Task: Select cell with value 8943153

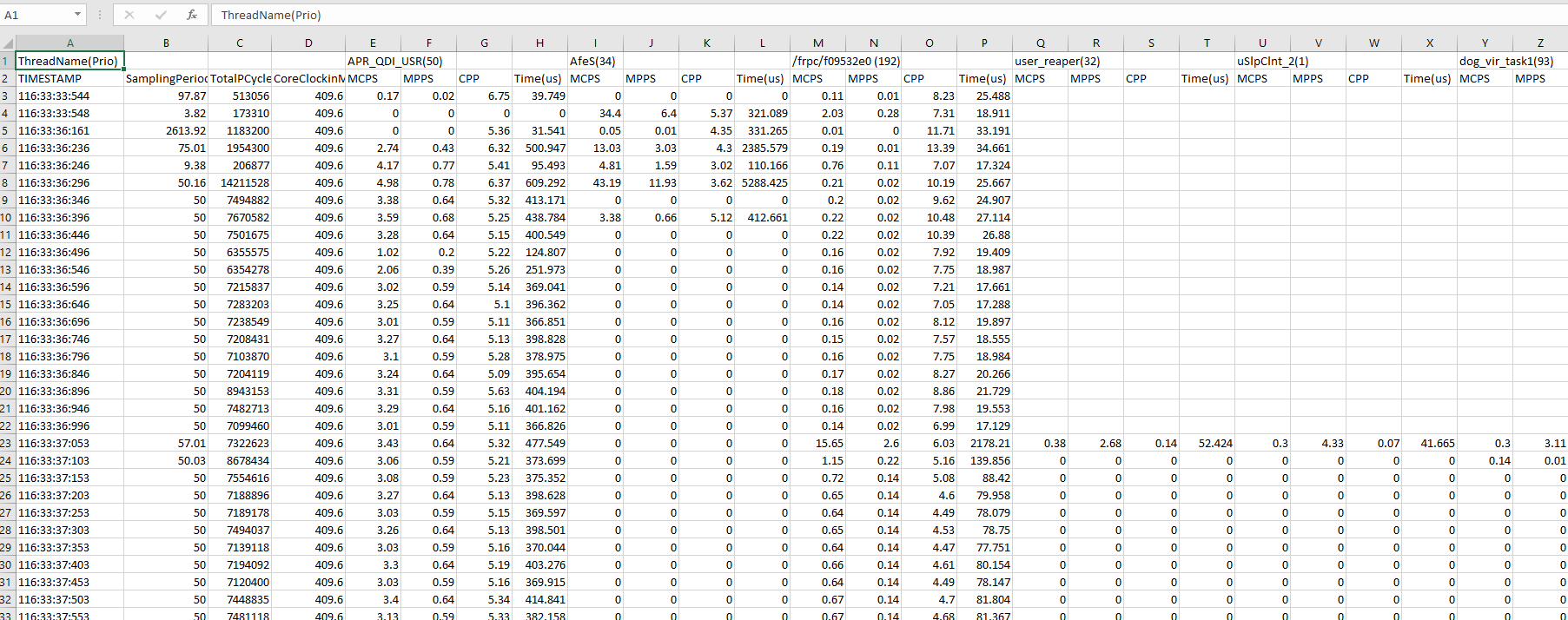Action: click(240, 391)
